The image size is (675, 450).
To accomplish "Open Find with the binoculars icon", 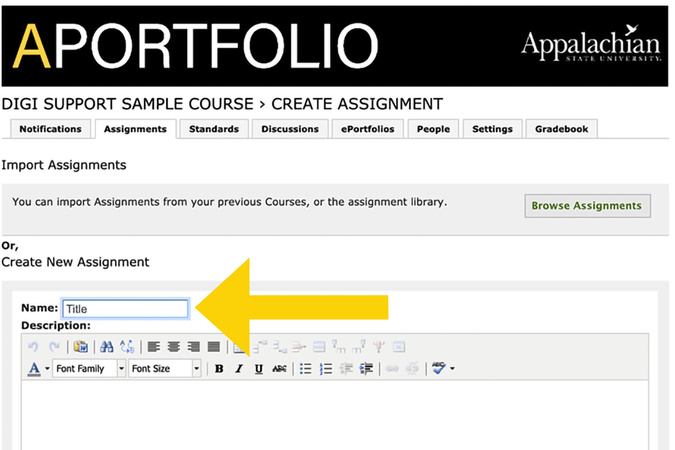I will point(107,347).
